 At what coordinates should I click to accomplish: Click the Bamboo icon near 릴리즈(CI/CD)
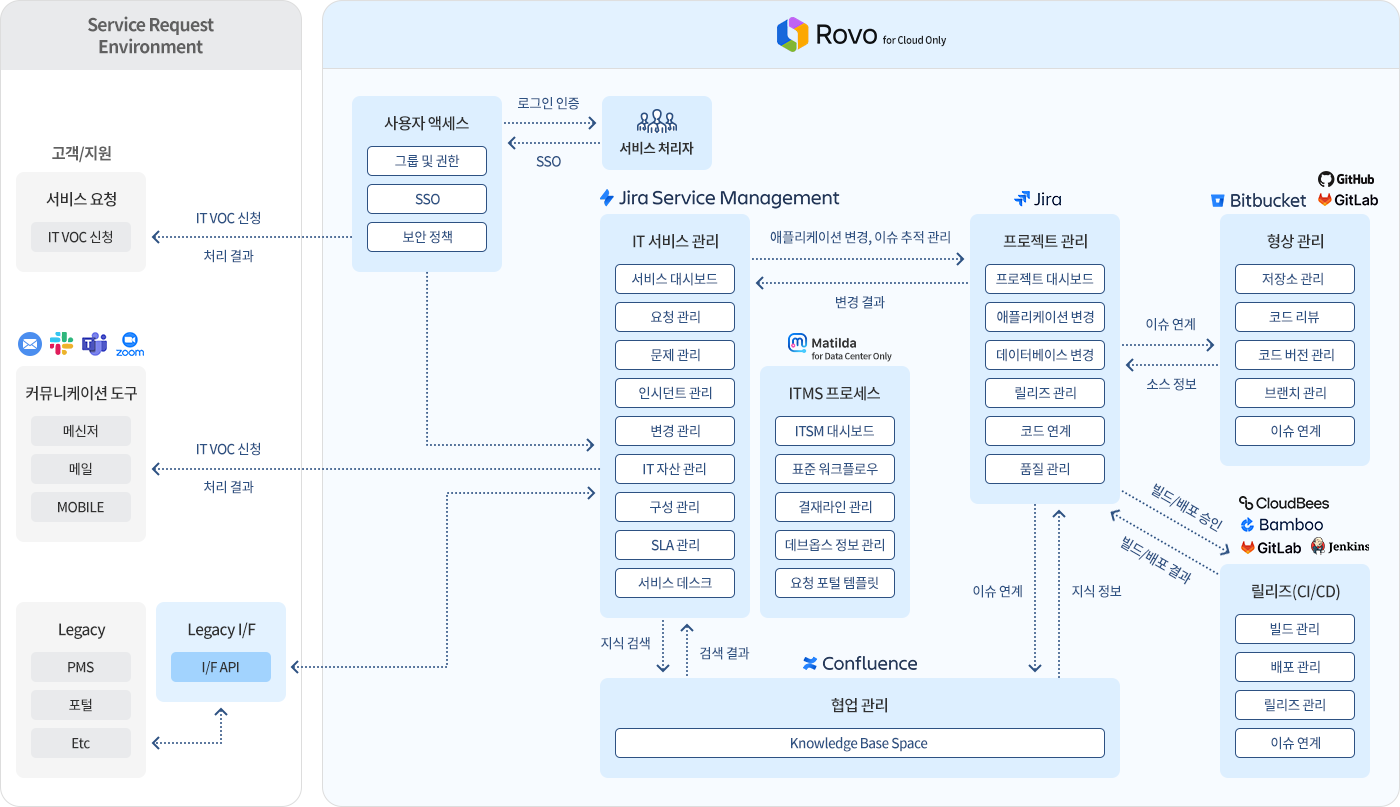1247,524
